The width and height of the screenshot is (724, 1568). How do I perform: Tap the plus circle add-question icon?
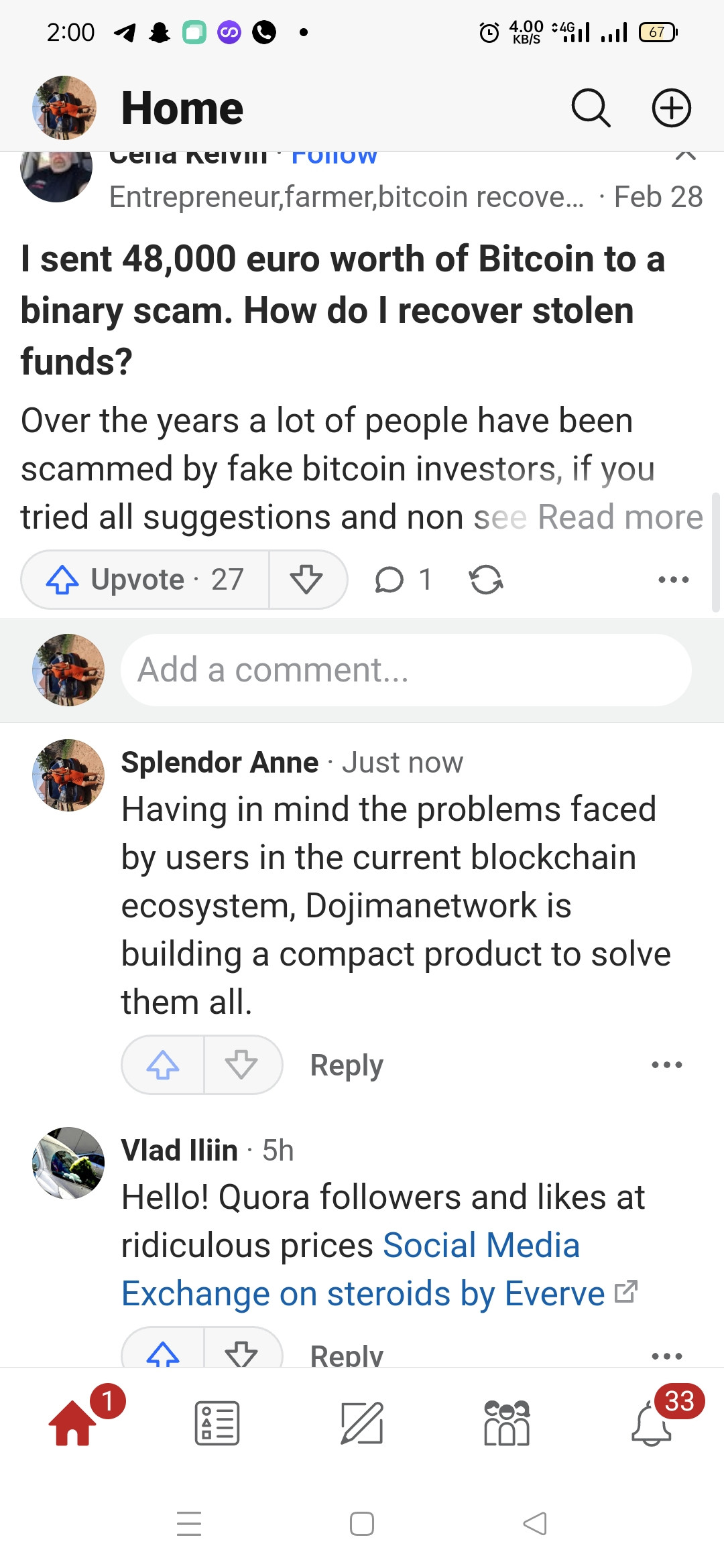pyautogui.click(x=672, y=108)
